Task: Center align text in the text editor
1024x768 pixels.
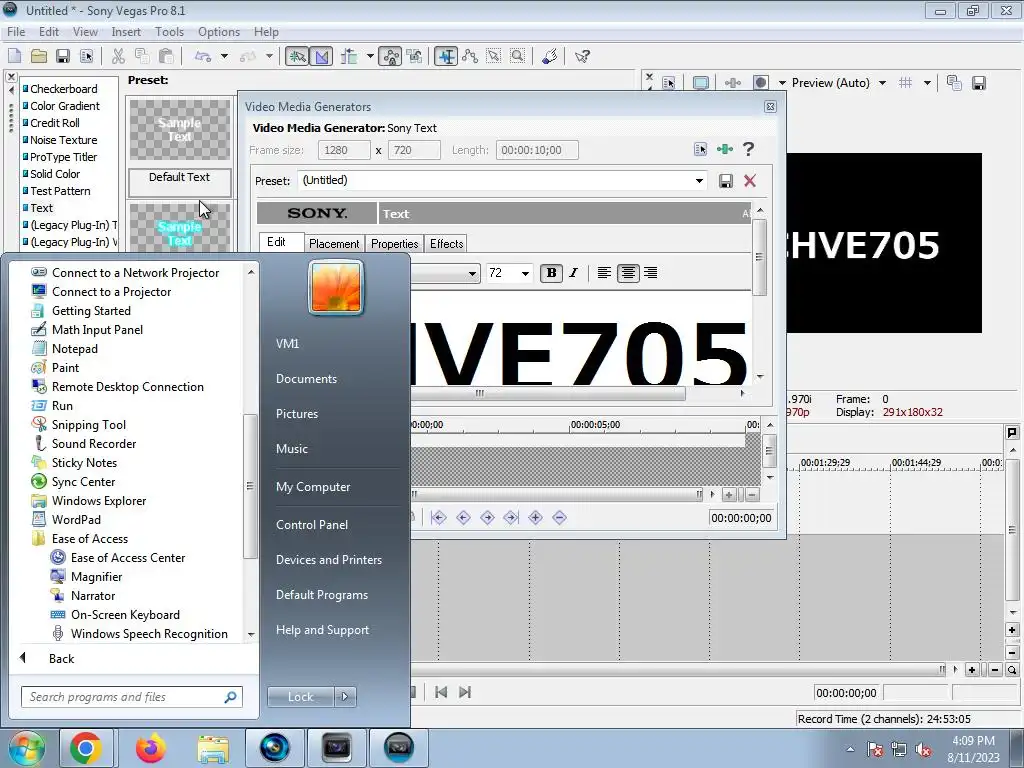Action: (628, 273)
